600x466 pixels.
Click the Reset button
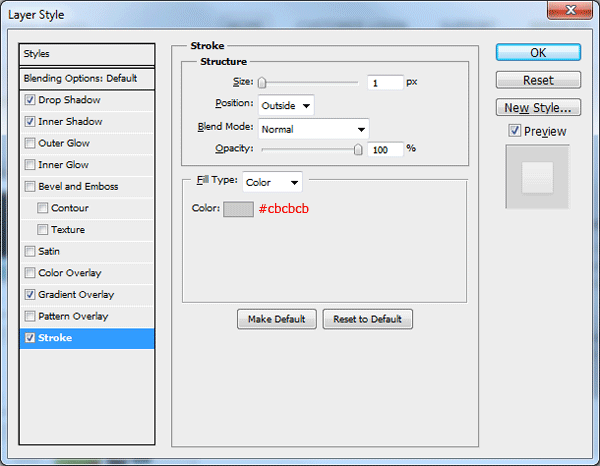538,80
